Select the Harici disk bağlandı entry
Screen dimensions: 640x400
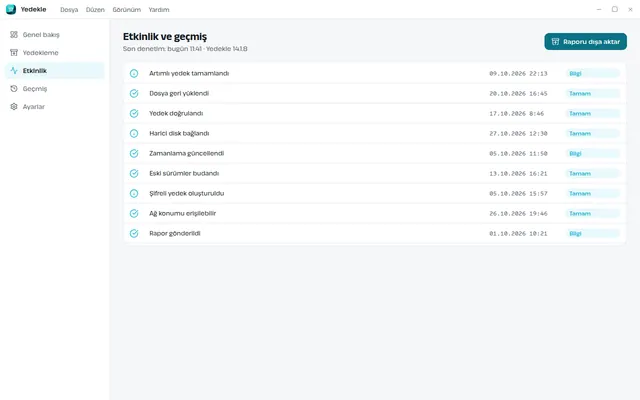[375, 133]
